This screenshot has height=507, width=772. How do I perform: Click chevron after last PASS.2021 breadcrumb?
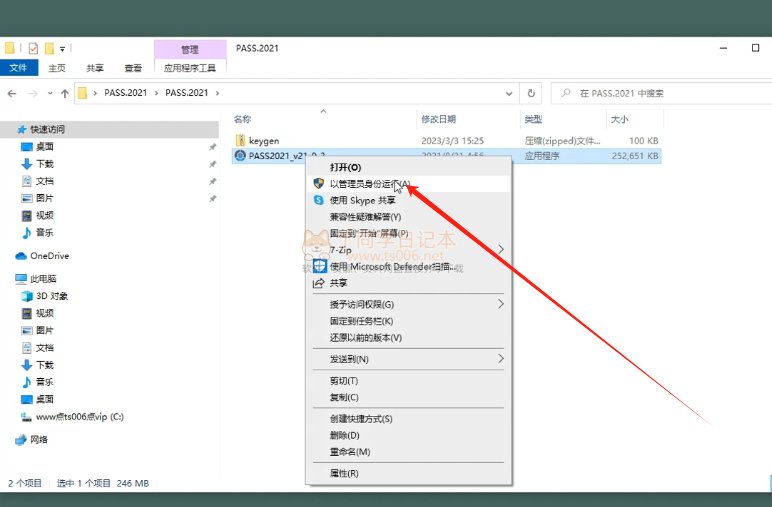tap(217, 93)
